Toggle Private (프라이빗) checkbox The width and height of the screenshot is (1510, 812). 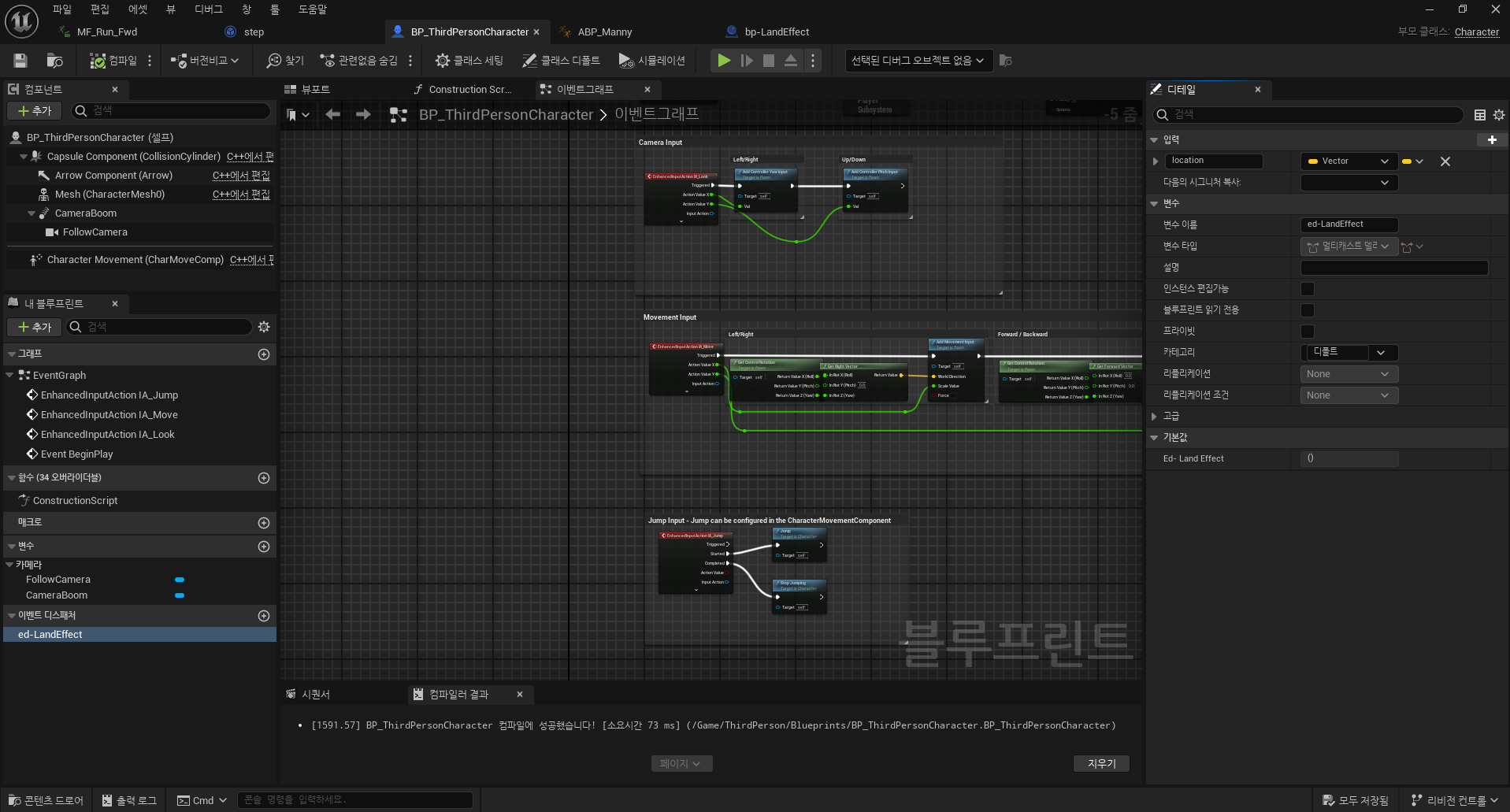pos(1308,332)
